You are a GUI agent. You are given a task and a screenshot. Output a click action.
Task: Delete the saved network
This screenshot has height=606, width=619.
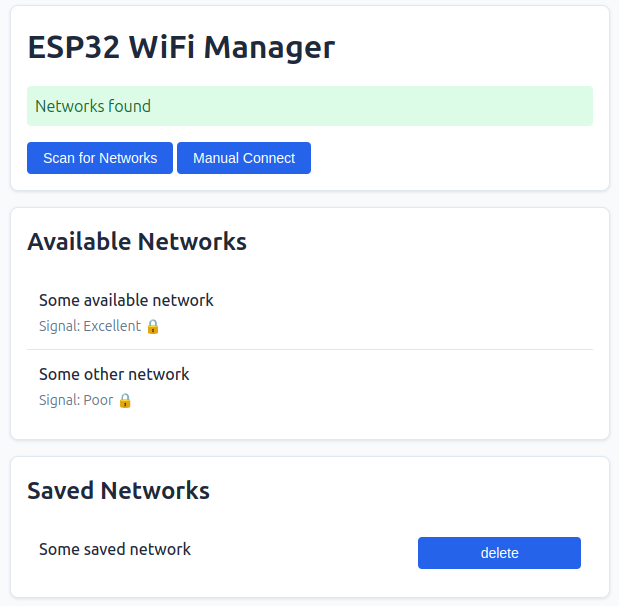tap(499, 553)
